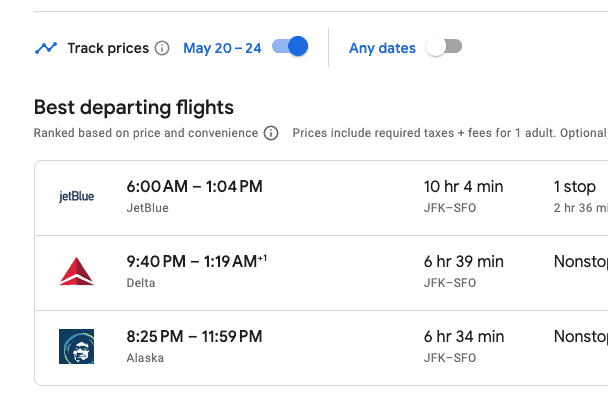
Task: Click the JetBlue airline logo
Action: 77,197
